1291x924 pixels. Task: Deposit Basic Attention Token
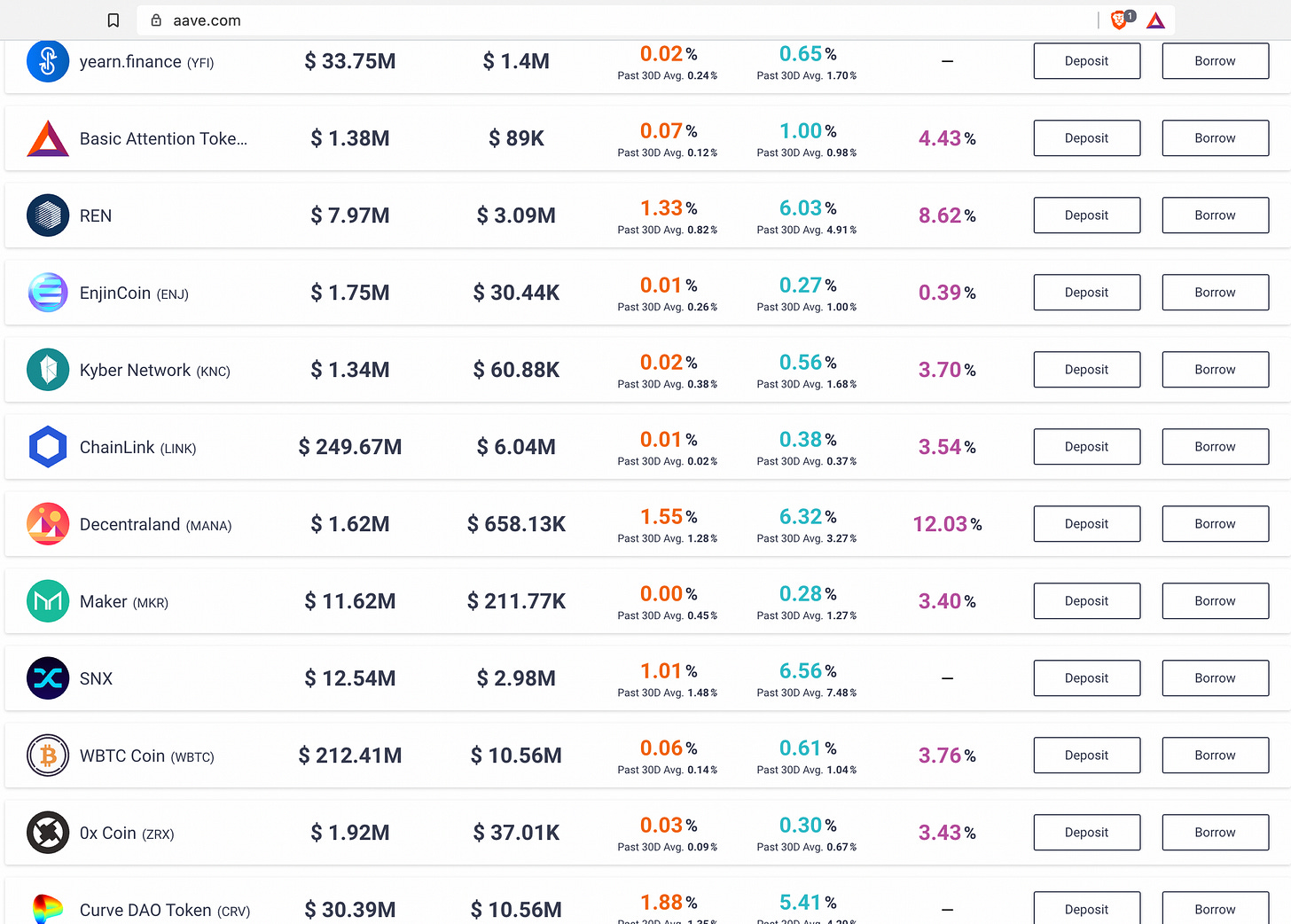click(x=1087, y=138)
